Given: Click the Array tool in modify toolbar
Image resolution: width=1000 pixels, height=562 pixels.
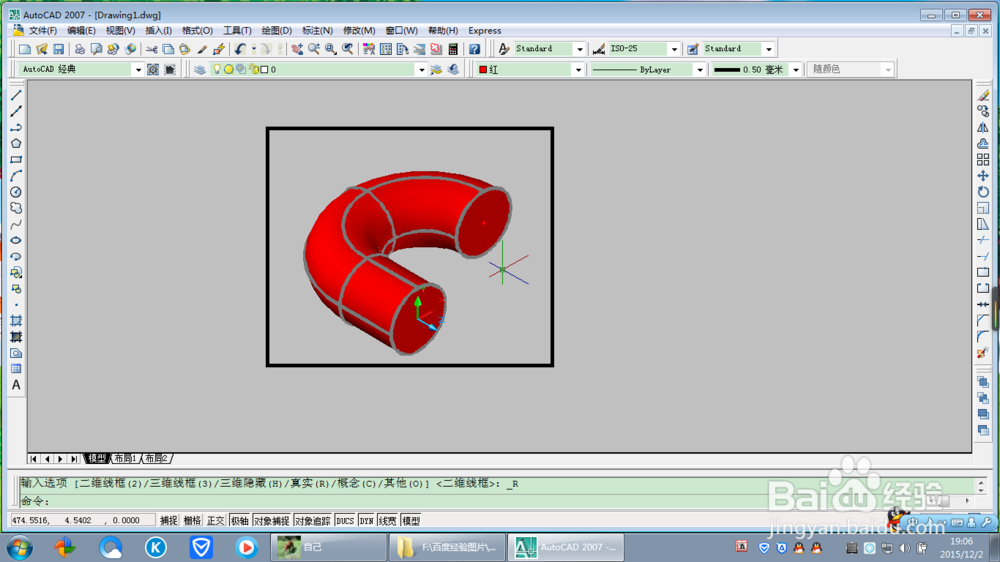Looking at the screenshot, I should [x=983, y=159].
